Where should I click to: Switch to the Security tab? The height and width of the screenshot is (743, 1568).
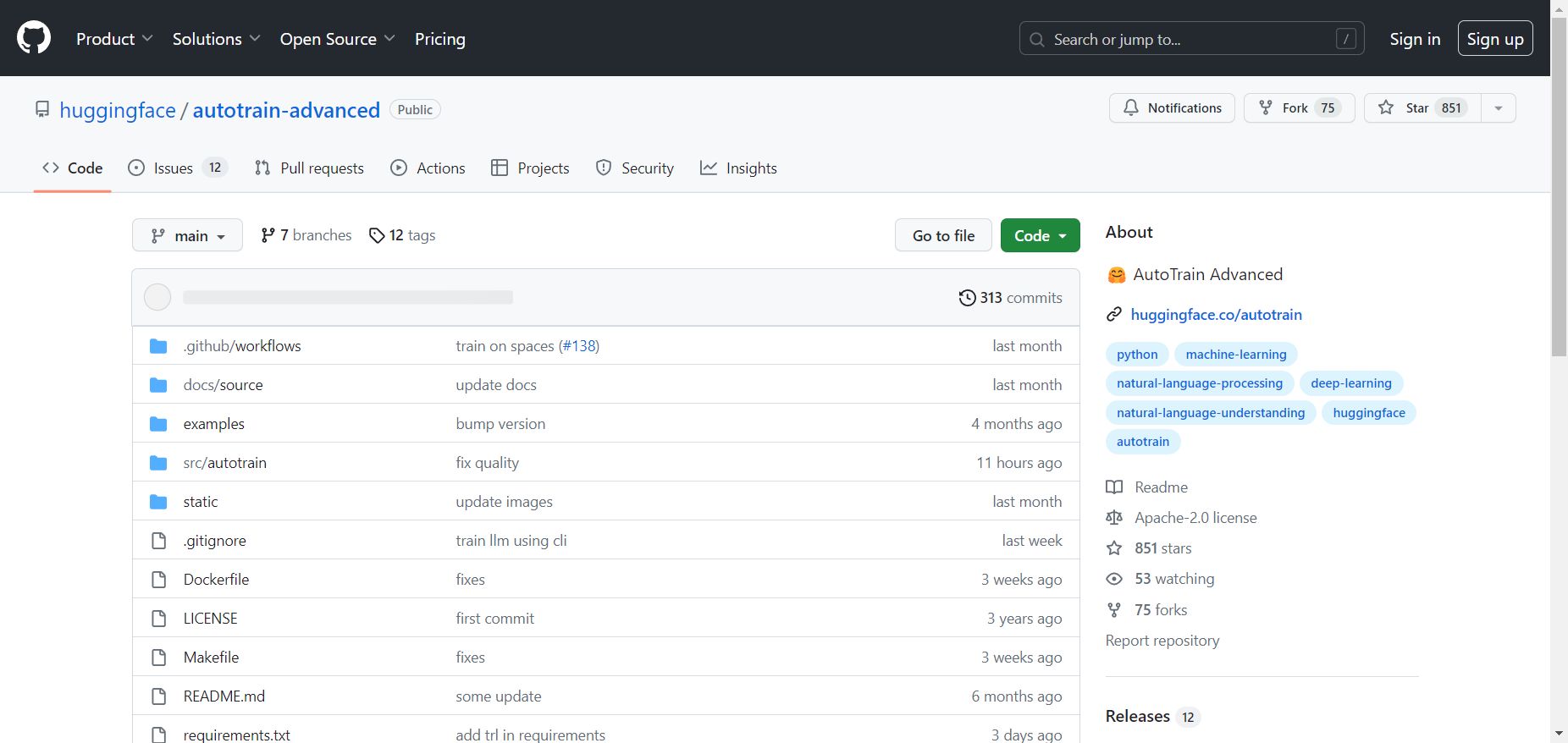click(635, 168)
